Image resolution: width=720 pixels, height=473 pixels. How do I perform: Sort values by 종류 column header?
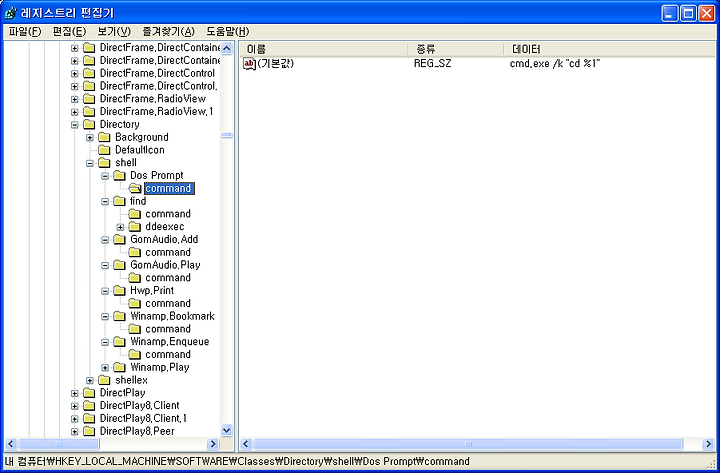[x=456, y=49]
